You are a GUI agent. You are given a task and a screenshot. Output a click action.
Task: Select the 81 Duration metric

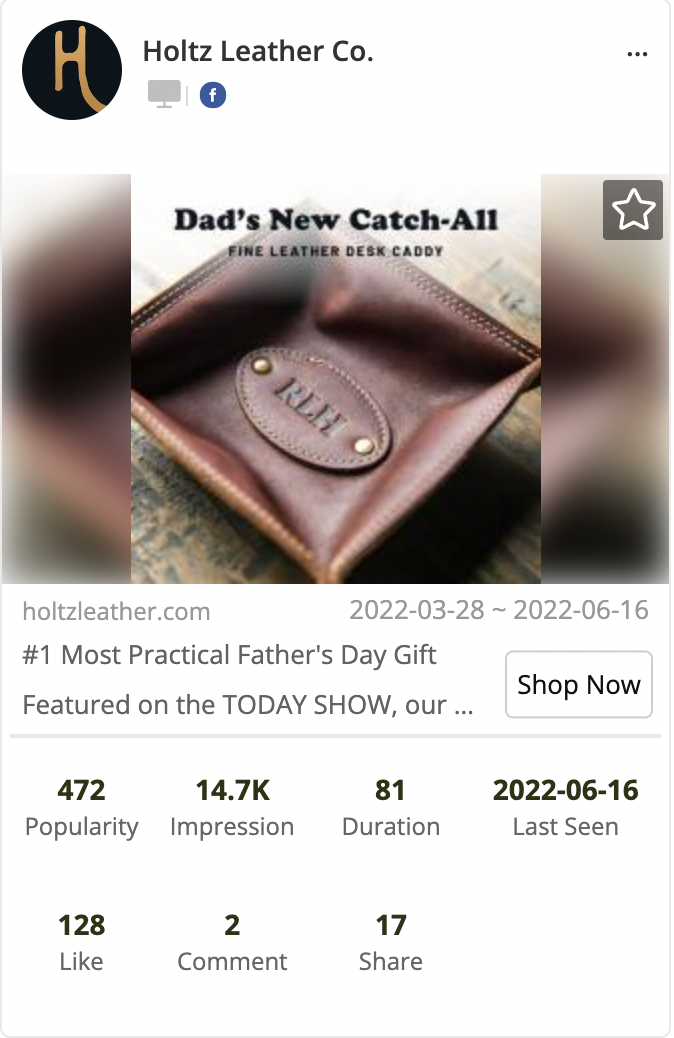tap(391, 808)
